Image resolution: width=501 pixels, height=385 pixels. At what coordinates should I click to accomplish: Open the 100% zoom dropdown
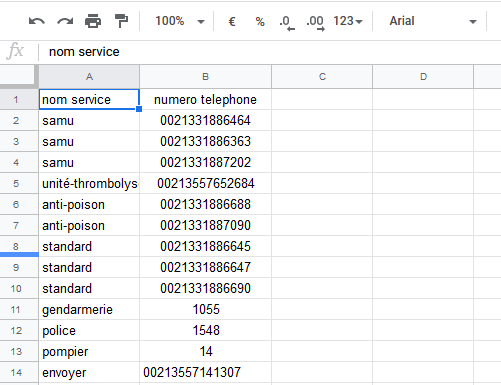(x=179, y=21)
